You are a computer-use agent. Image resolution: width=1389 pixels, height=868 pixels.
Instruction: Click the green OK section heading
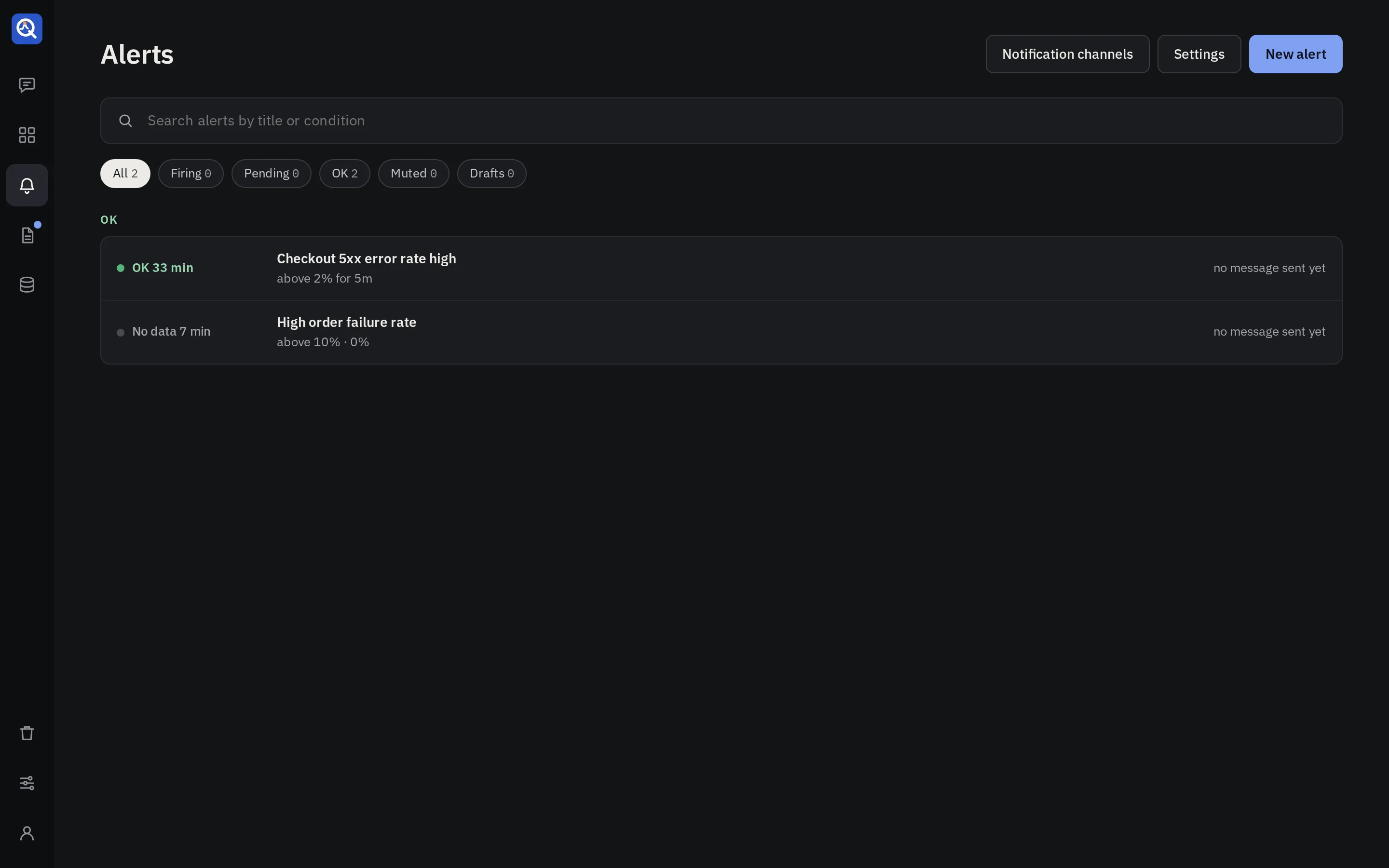click(x=109, y=220)
